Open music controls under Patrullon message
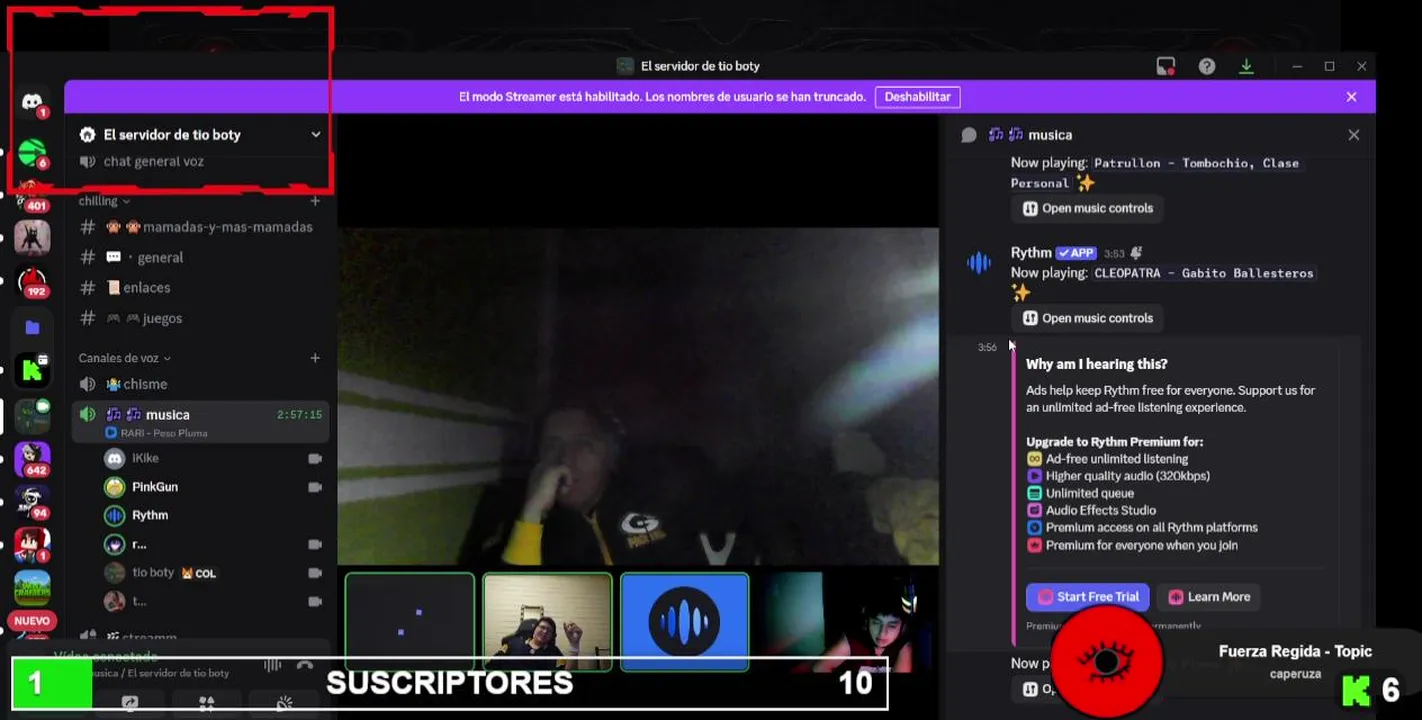1422x720 pixels. (x=1087, y=208)
